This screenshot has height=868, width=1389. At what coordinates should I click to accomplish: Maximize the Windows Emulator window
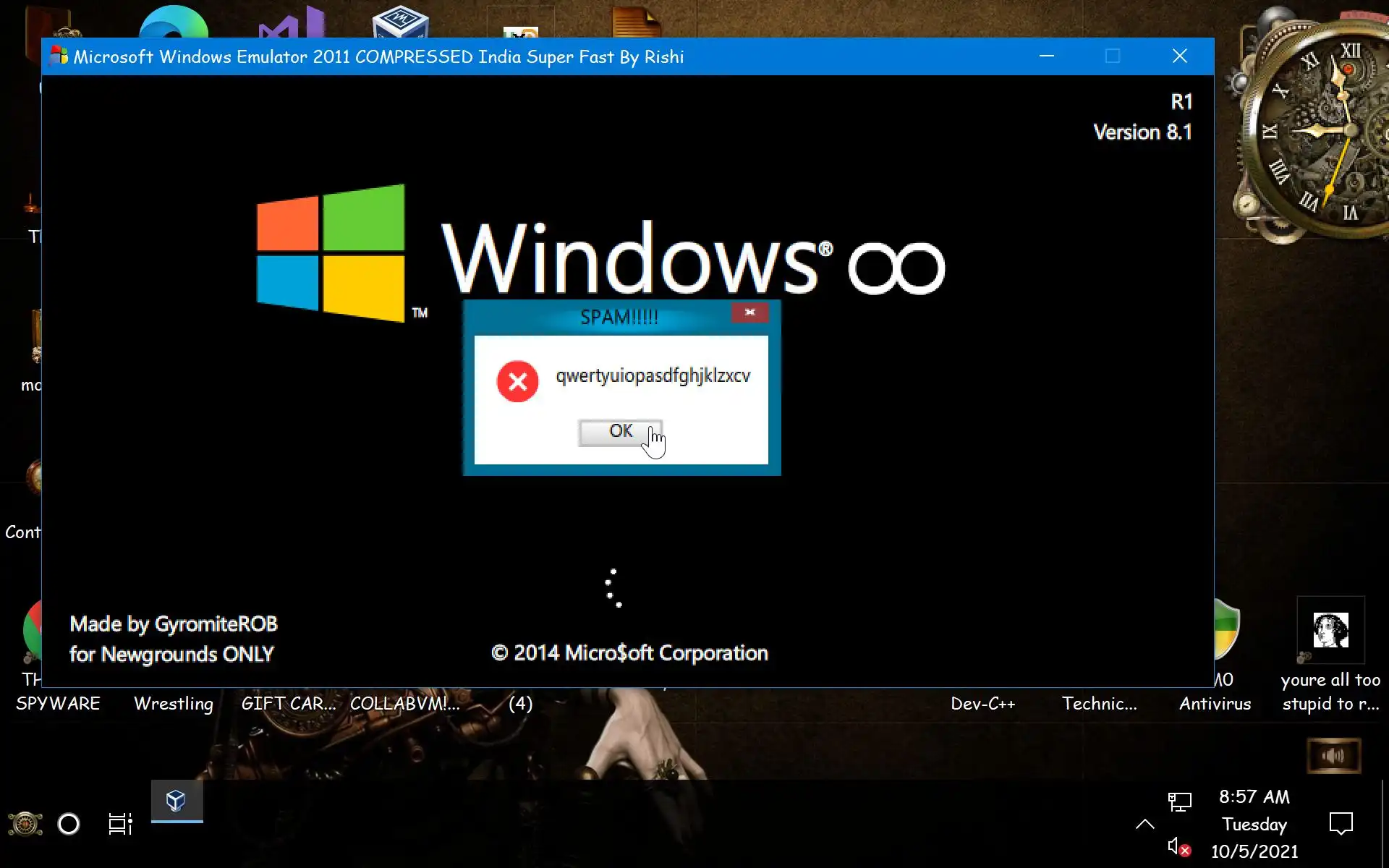(x=1113, y=56)
